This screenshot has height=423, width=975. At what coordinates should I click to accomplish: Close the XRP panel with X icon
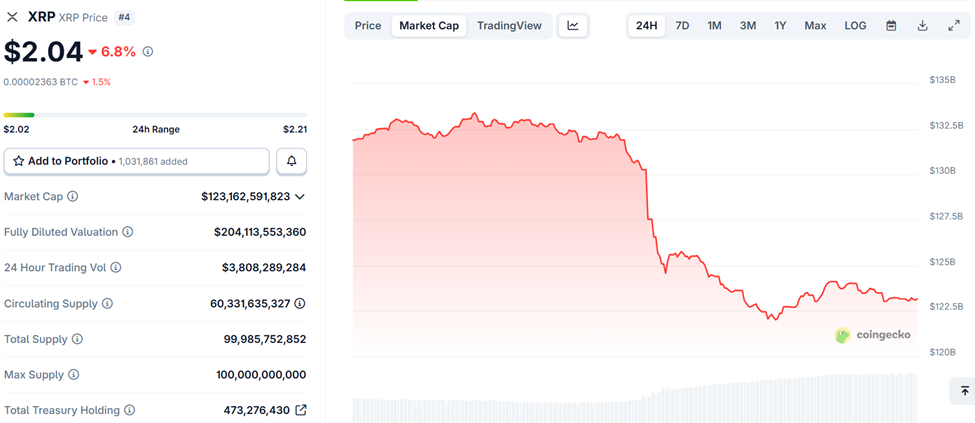12,17
